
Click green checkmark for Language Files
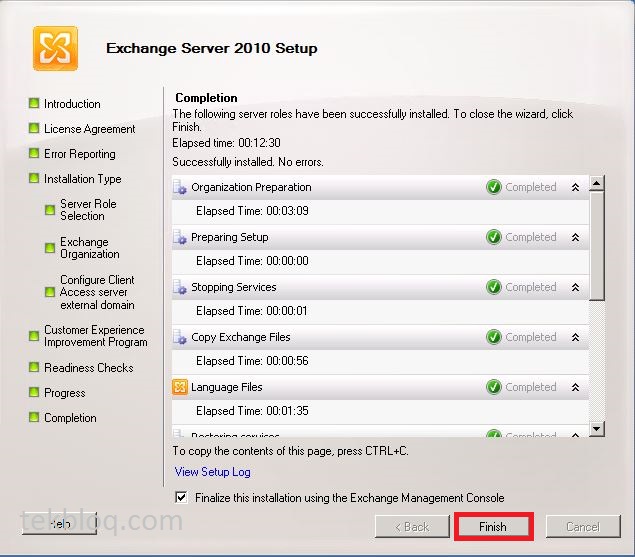tap(494, 387)
